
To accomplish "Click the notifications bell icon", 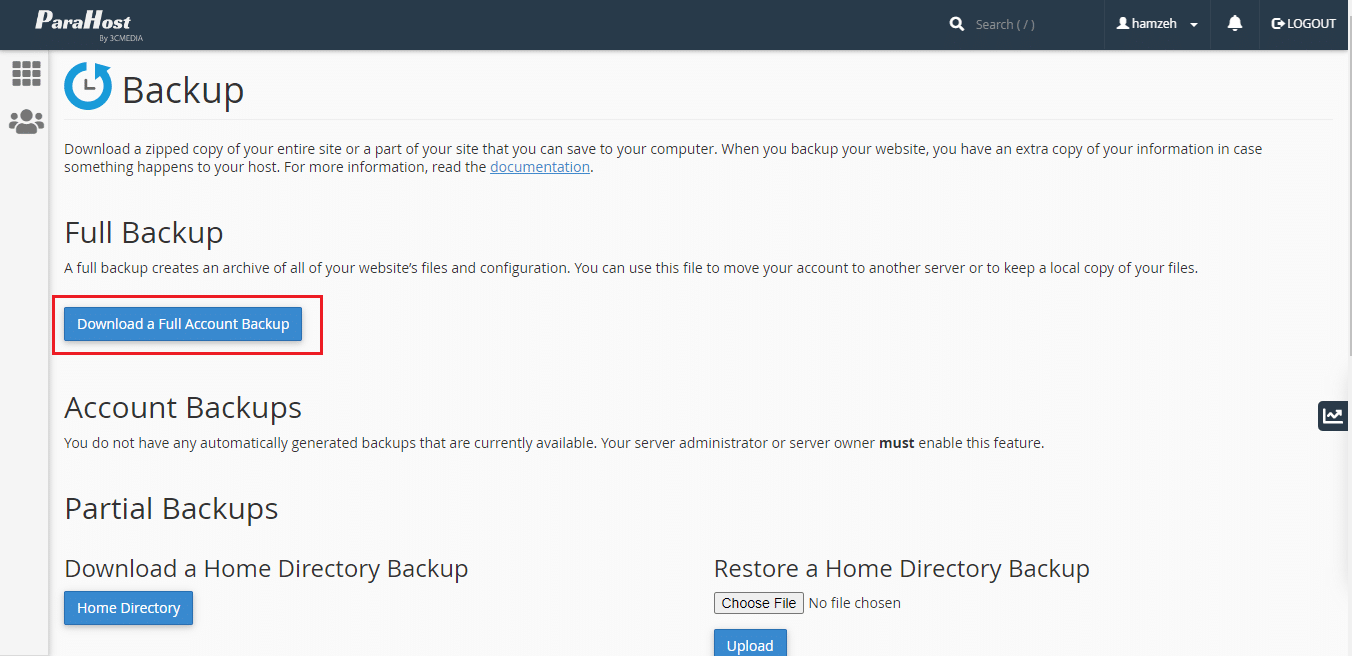I will pos(1235,24).
